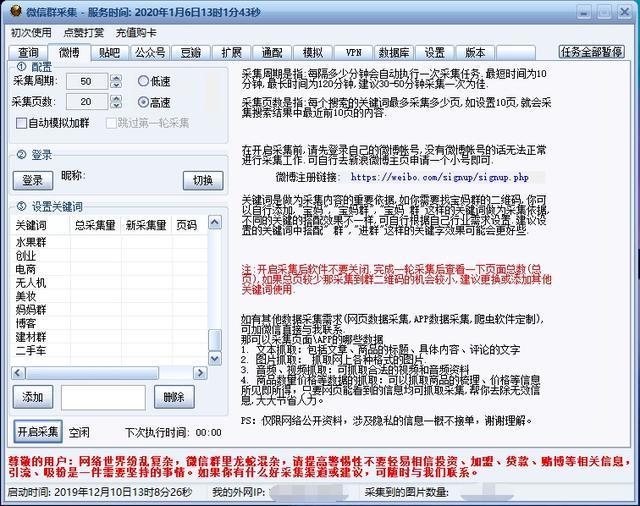
Task: Switch to the 公众号 tab
Action: pos(150,53)
